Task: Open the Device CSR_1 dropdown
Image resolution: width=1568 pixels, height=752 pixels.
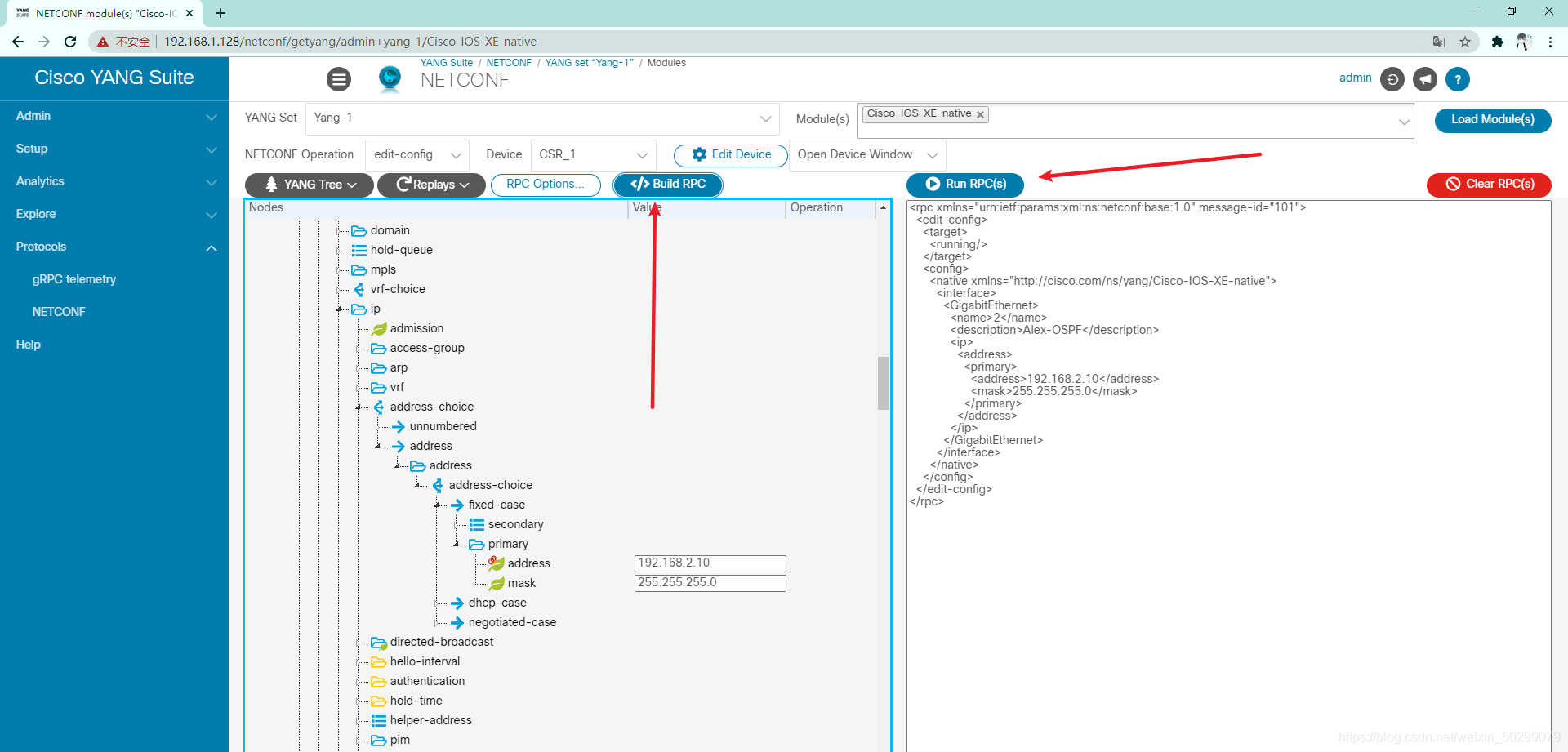Action: coord(593,155)
